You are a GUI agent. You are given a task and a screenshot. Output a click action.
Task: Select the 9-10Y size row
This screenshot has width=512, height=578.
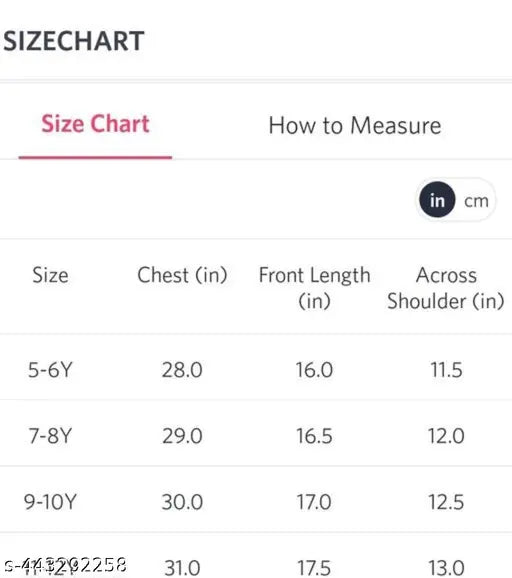[x=256, y=501]
